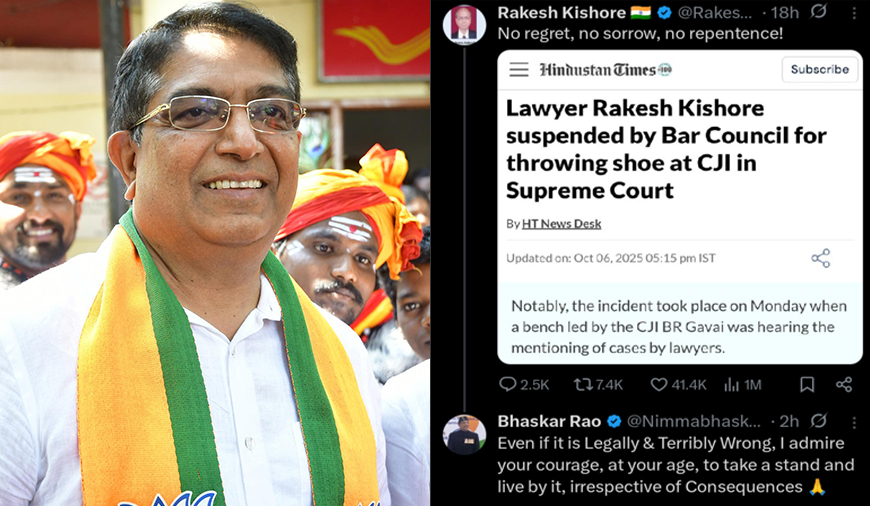Repost the tweet showing 7.4K reposts
The height and width of the screenshot is (506, 870).
[x=583, y=384]
